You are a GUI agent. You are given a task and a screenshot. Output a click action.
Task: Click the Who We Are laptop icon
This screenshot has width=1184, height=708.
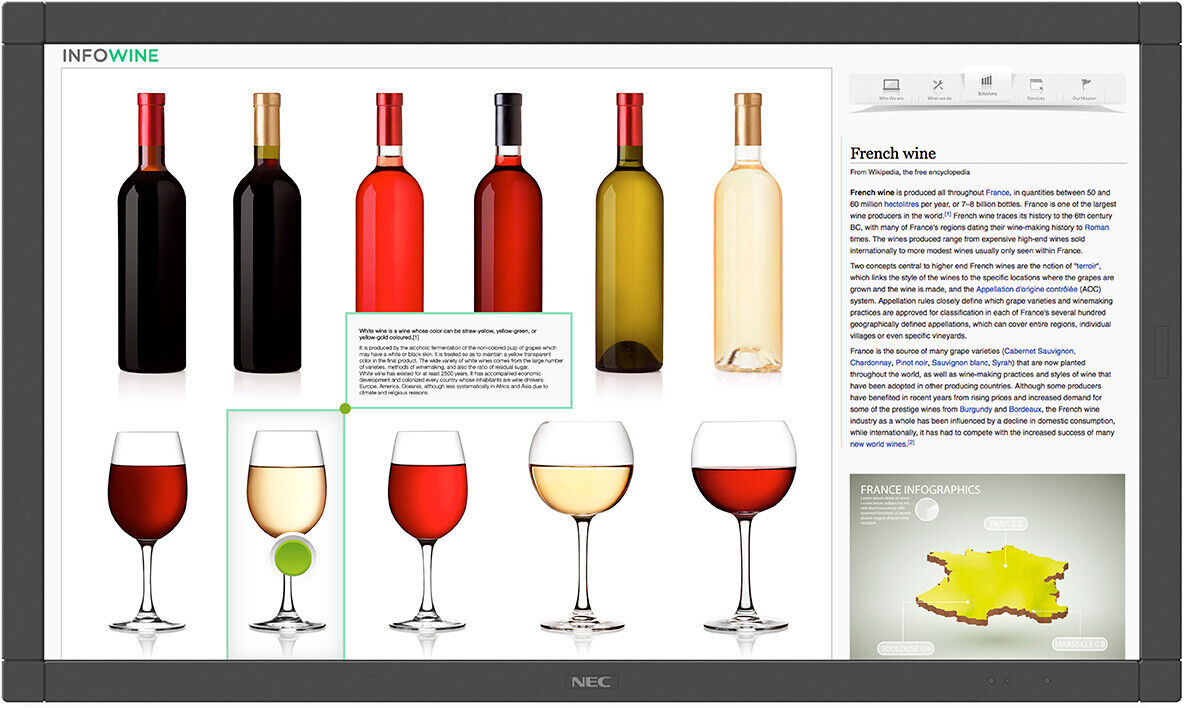891,87
